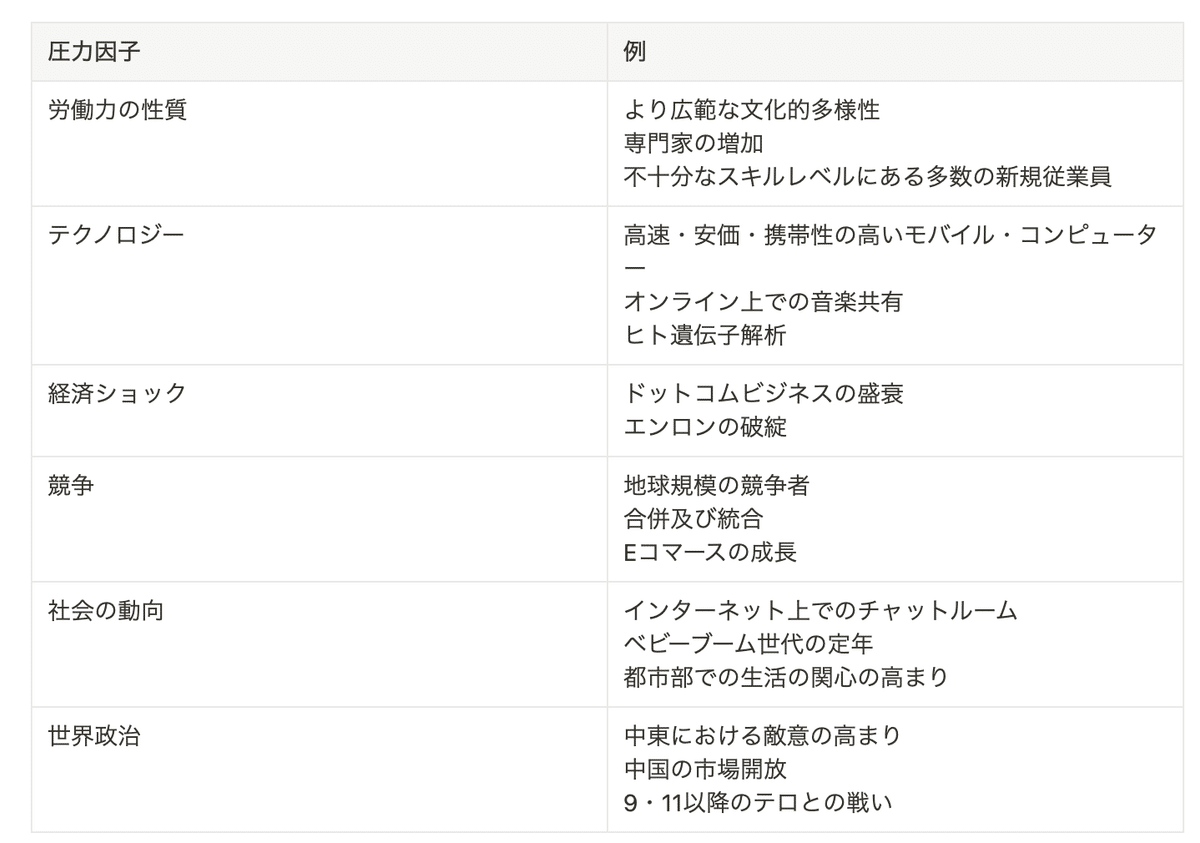Click the 例 column header cell
Screen dimensions: 1200x843
click(x=895, y=52)
